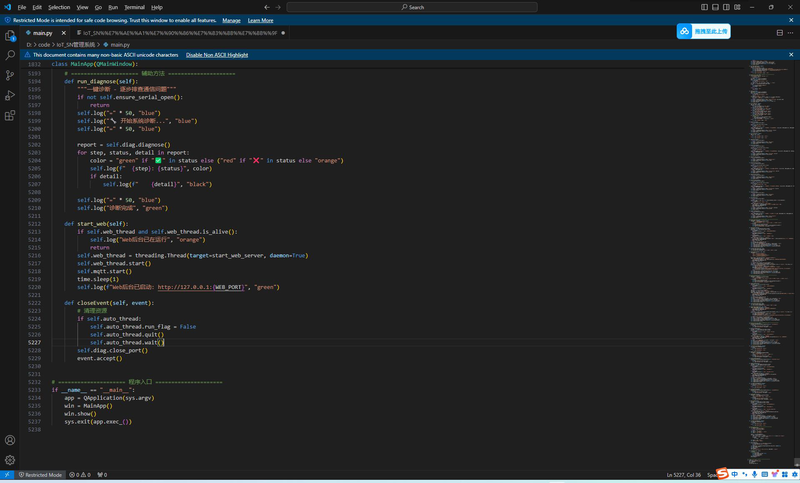This screenshot has width=800, height=483.
Task: Open the Sogou toolbox grid icon
Action: tap(785, 474)
